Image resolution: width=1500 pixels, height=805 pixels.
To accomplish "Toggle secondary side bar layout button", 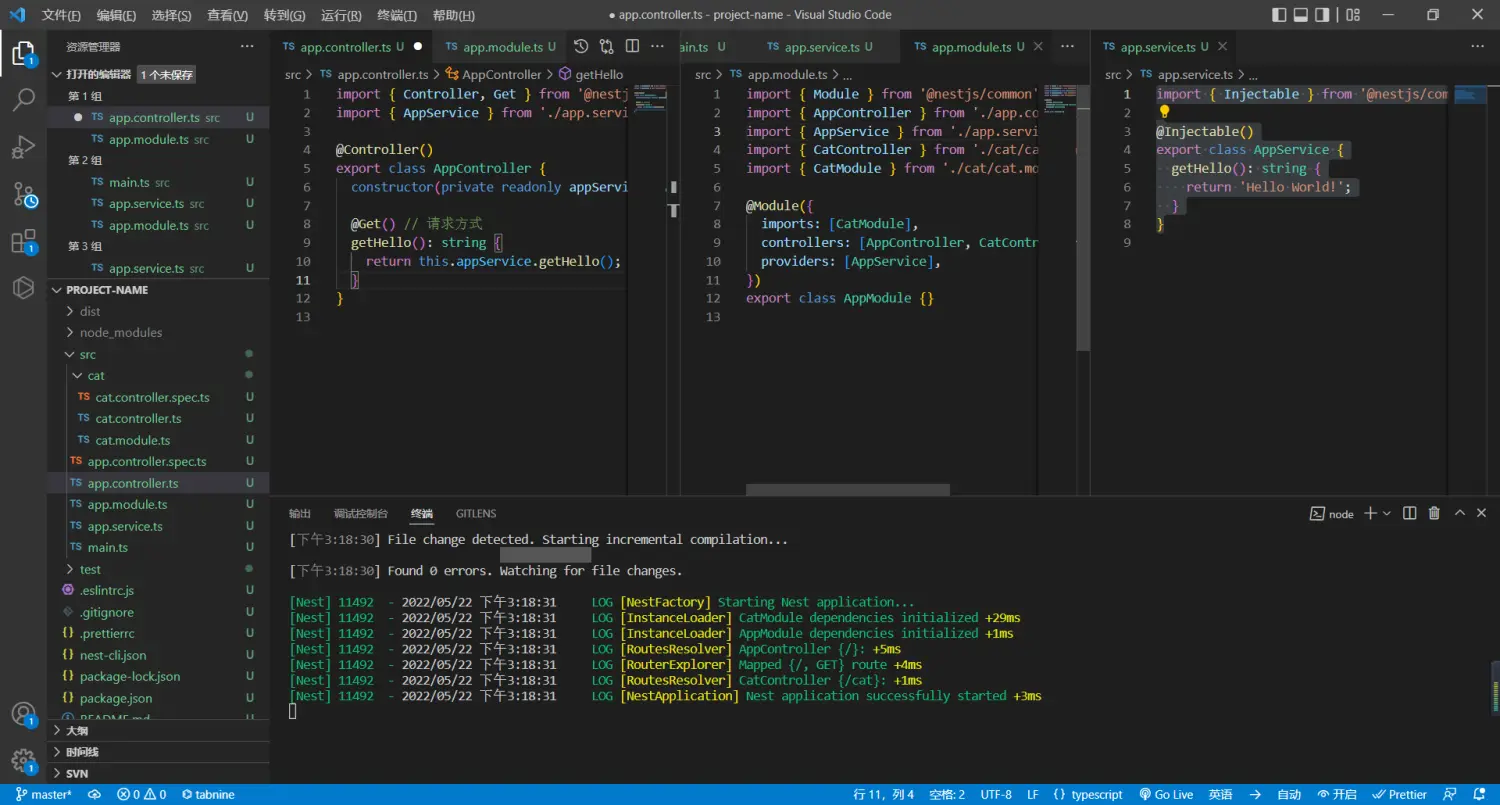I will [x=1323, y=15].
